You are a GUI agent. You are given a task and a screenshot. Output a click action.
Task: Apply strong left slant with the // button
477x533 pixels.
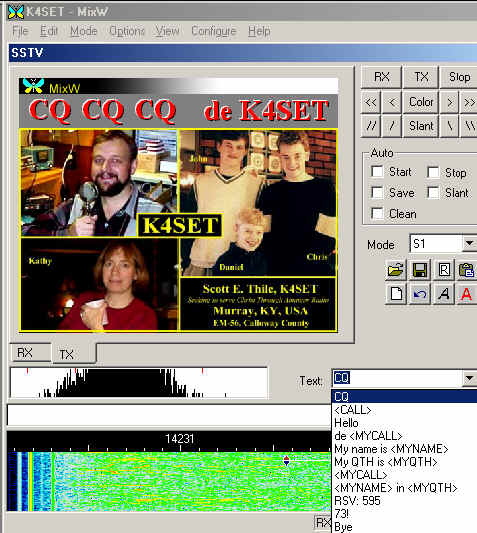click(371, 126)
